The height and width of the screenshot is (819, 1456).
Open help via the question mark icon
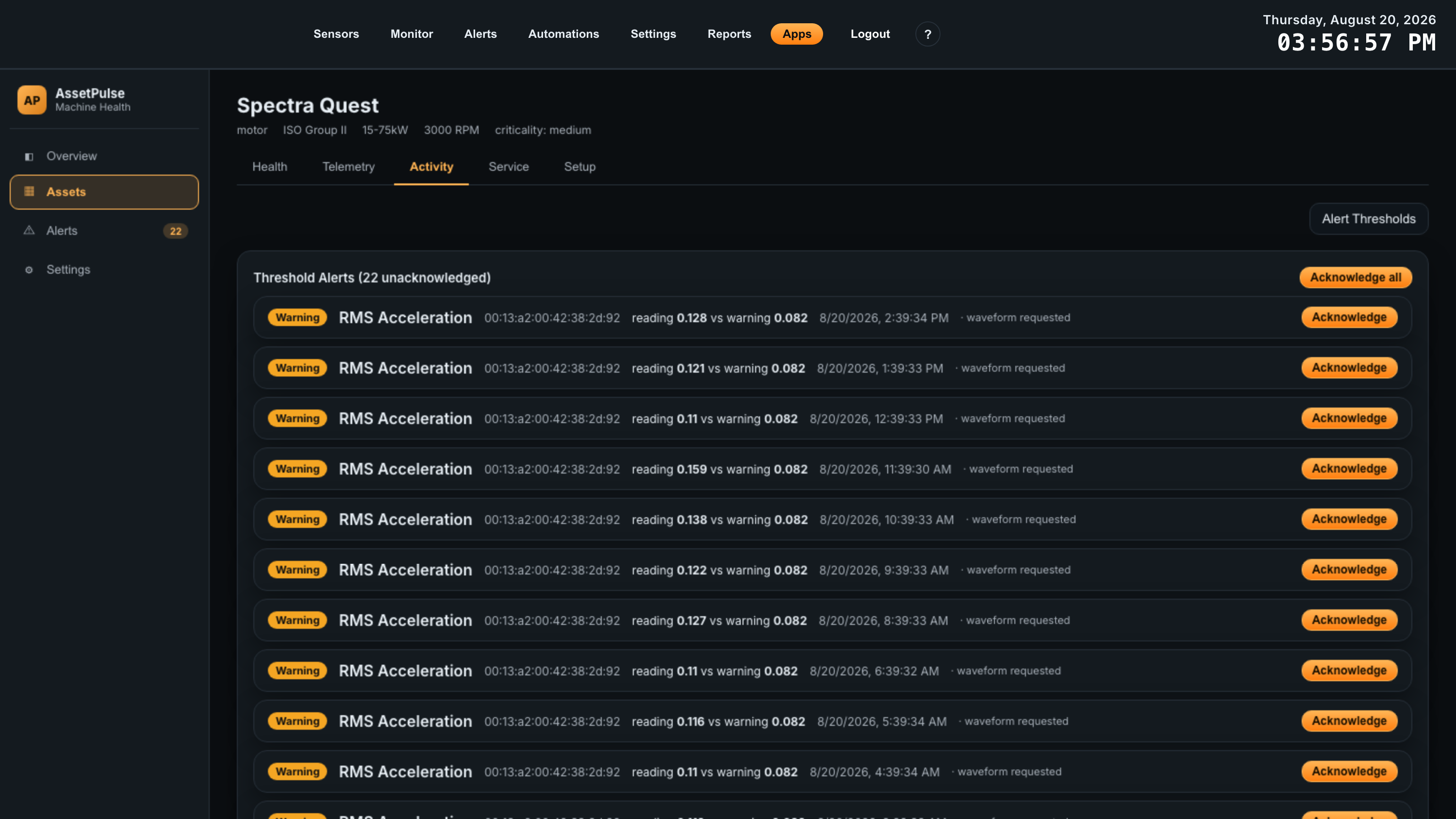(x=927, y=34)
